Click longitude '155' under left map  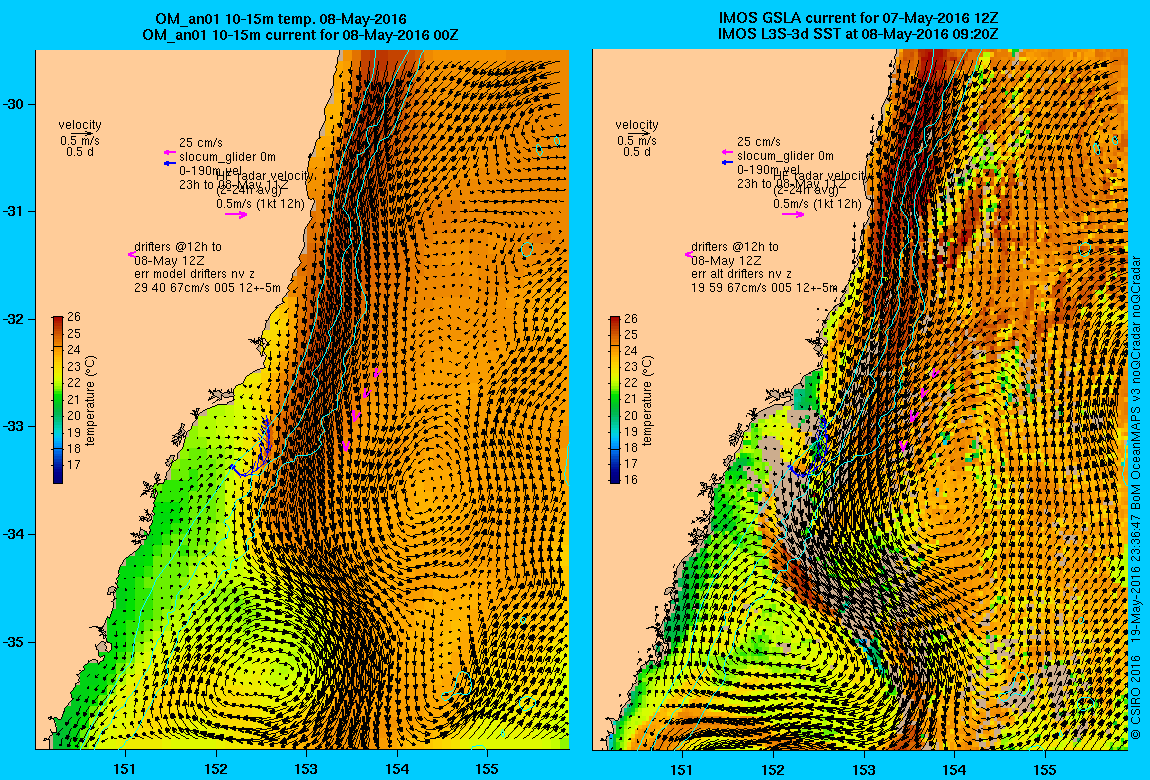pos(488,769)
